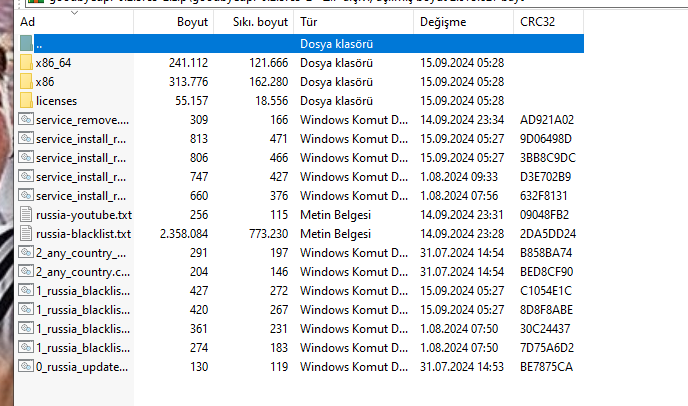Select service_install file with CRC 632F8131

82,196
